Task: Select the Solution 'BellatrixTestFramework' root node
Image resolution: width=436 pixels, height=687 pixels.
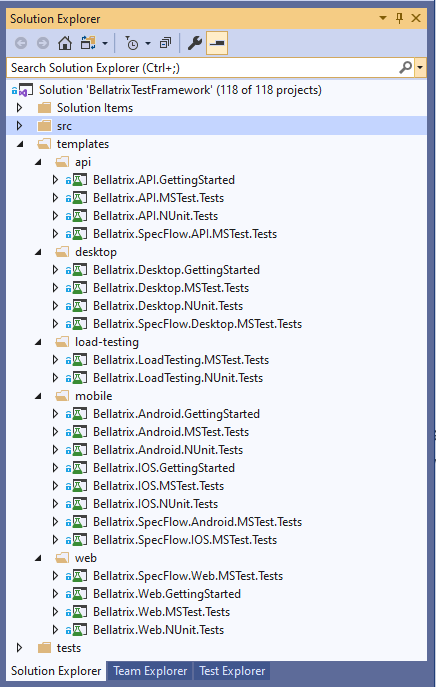Action: click(x=180, y=90)
